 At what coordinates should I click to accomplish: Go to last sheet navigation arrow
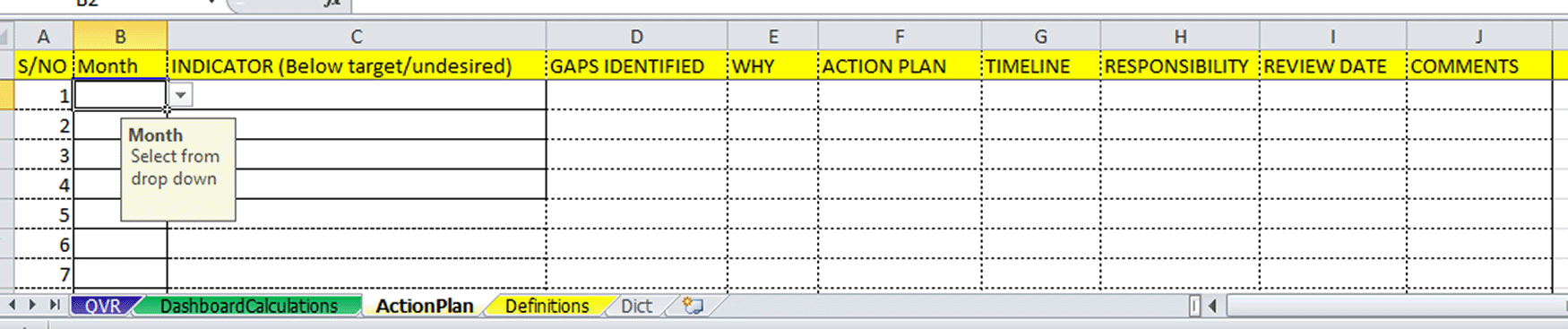point(56,305)
